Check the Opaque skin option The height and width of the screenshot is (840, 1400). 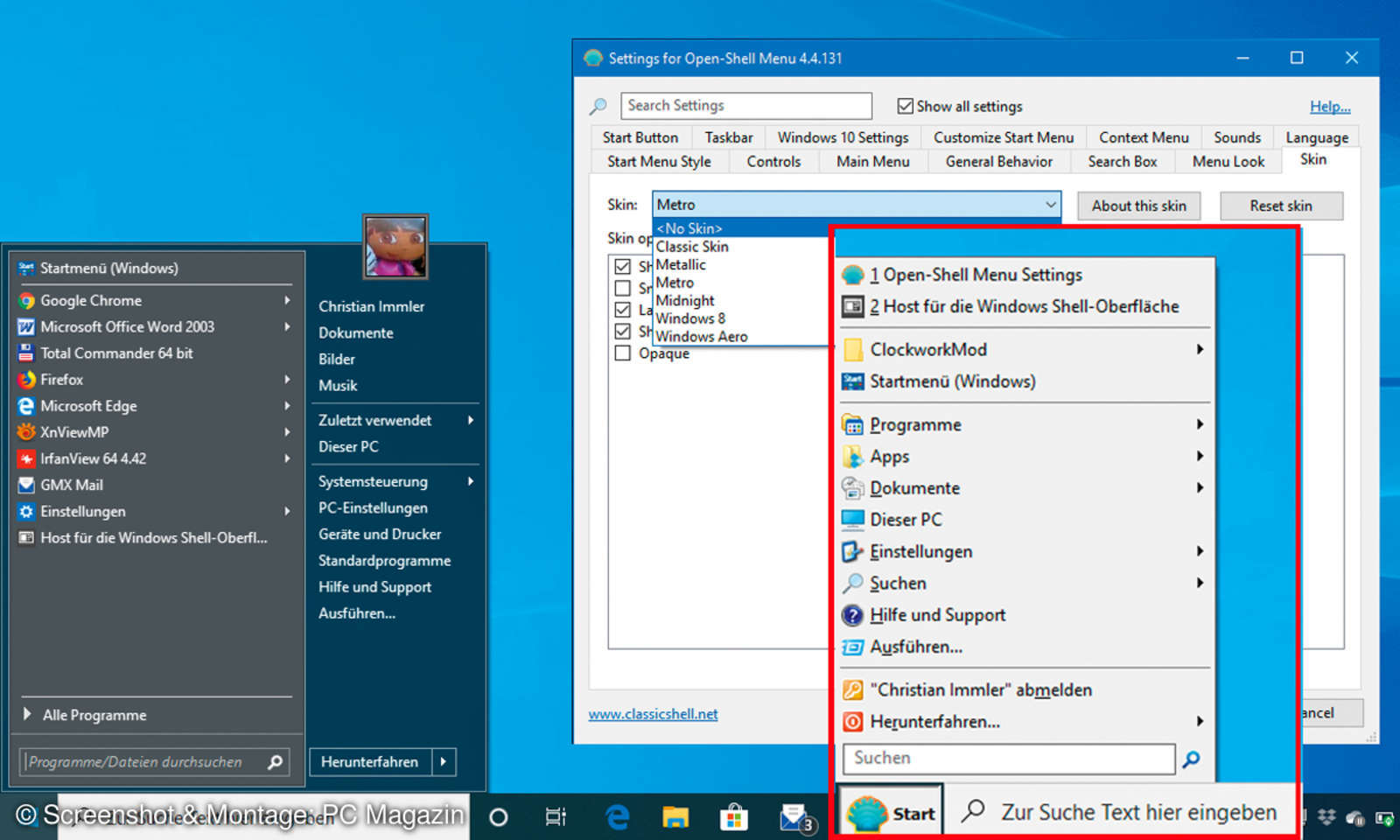tap(623, 353)
